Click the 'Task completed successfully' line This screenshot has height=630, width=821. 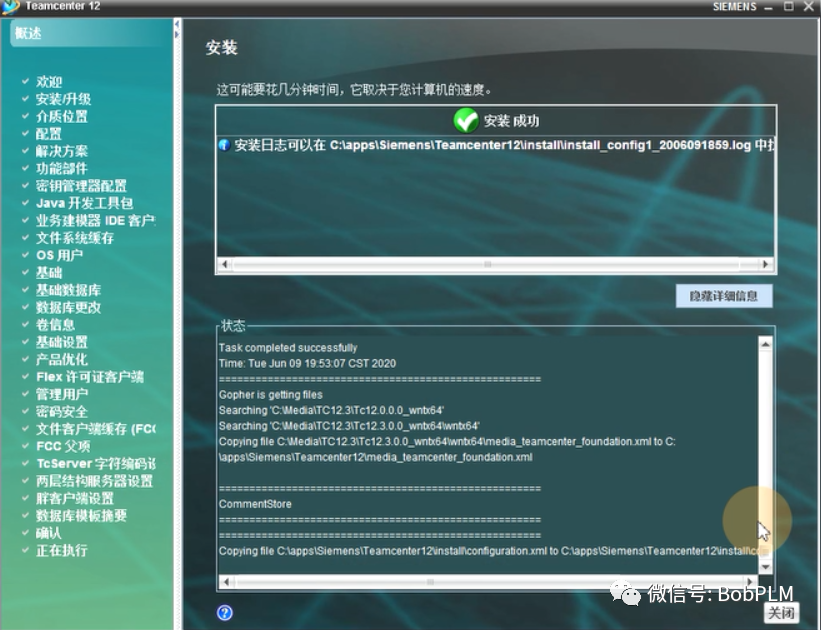click(x=288, y=348)
